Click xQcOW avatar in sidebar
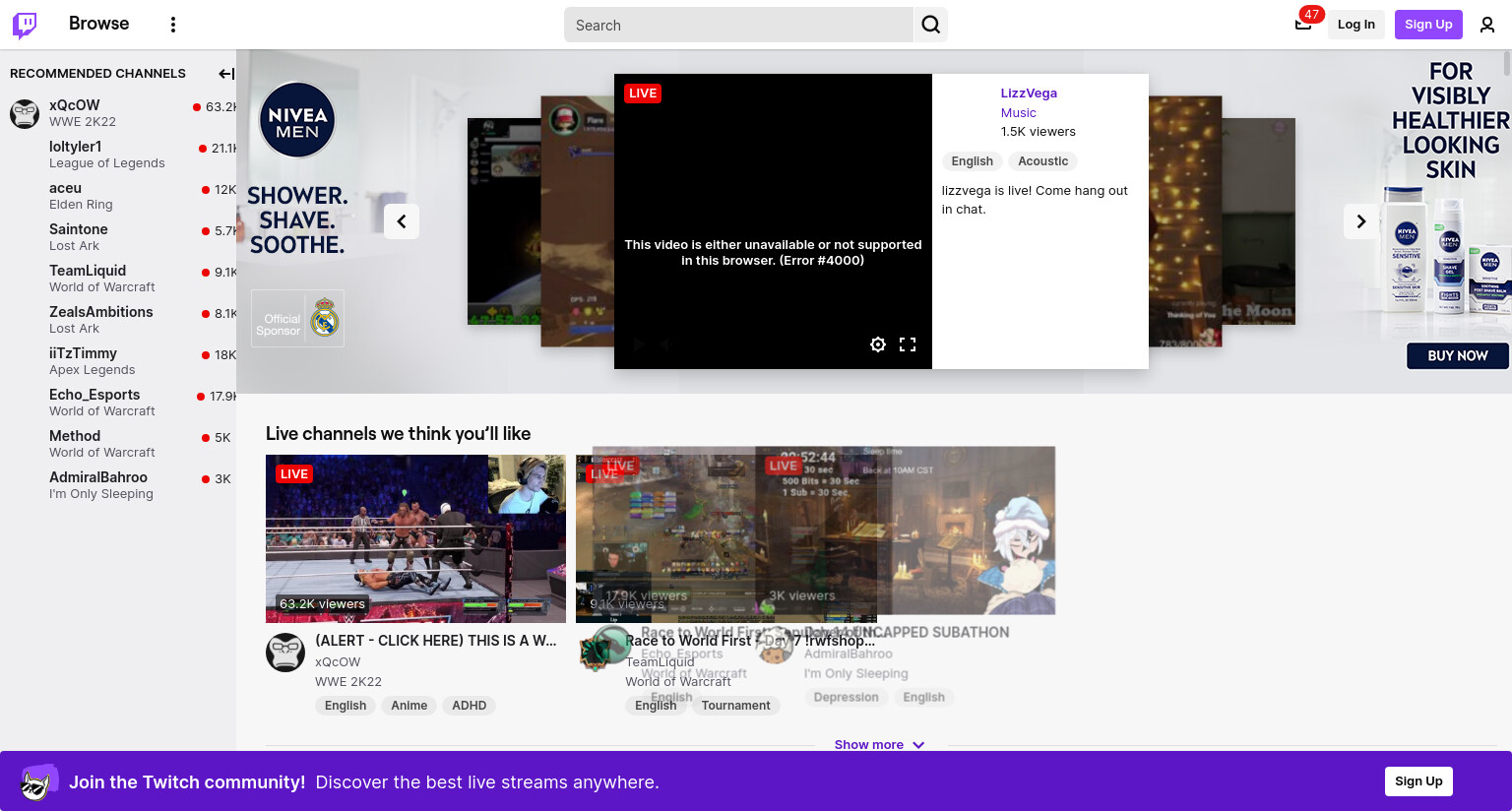The height and width of the screenshot is (811, 1512). point(25,113)
